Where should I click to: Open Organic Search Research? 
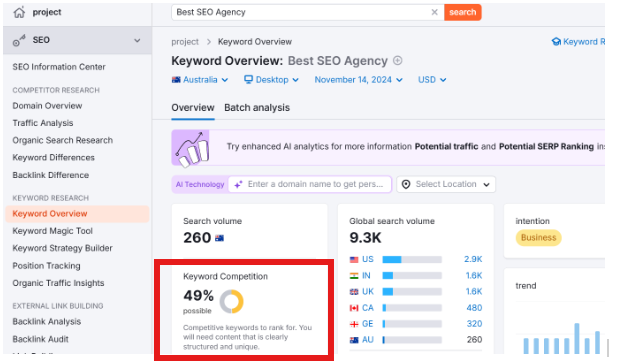(63, 140)
